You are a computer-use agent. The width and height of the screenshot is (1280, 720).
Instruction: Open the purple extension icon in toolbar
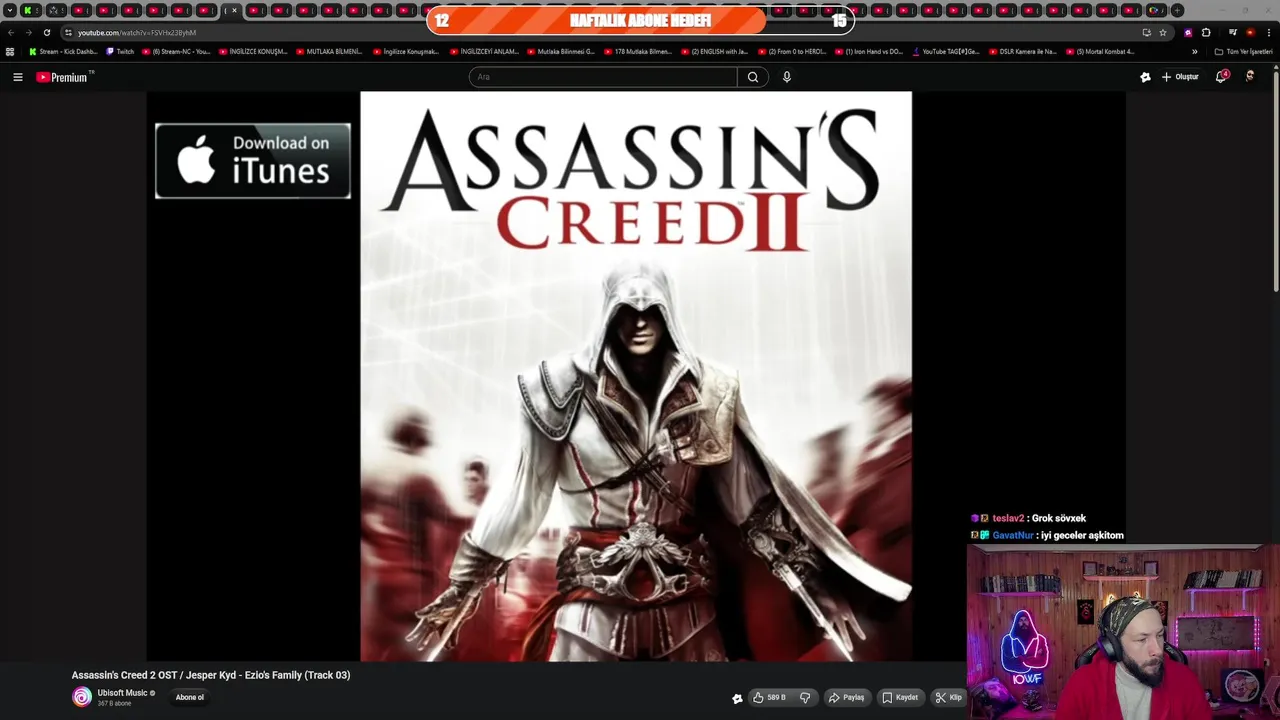point(1188,32)
